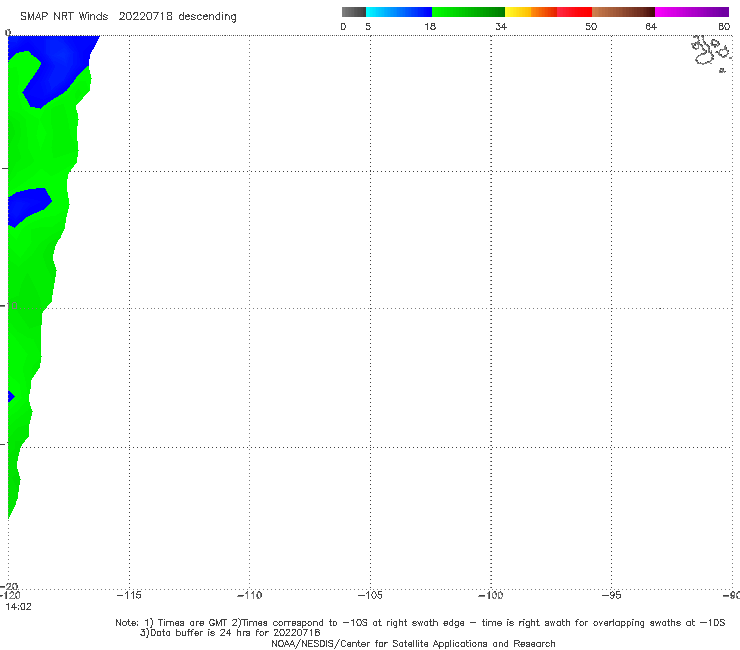Viewport: 740px width, 650px height.
Task: Click the longitude label "-105"
Action: coord(370,595)
